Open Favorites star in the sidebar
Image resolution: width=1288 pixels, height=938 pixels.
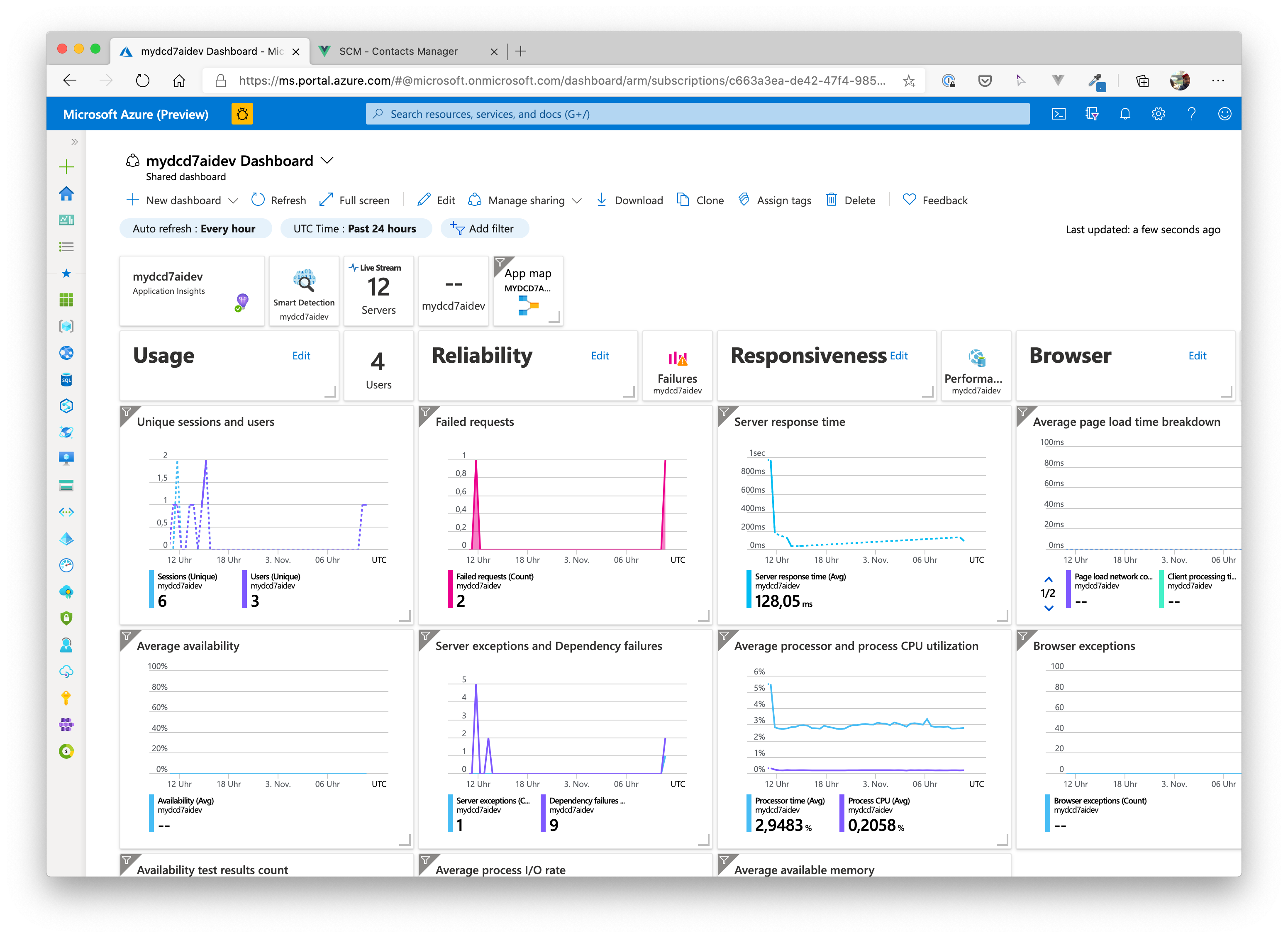click(x=66, y=273)
